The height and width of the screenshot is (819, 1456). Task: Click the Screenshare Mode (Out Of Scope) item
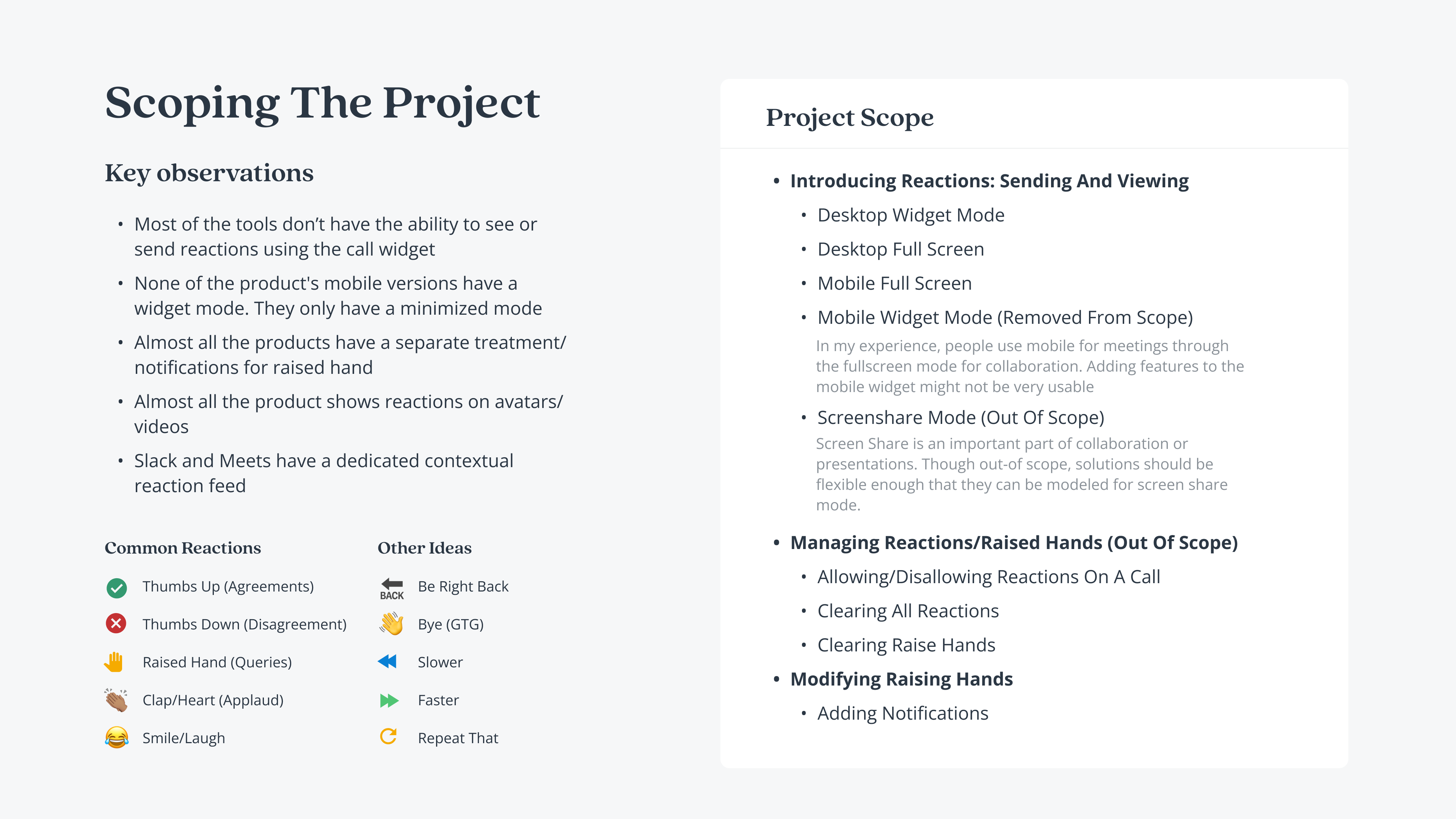(x=960, y=418)
